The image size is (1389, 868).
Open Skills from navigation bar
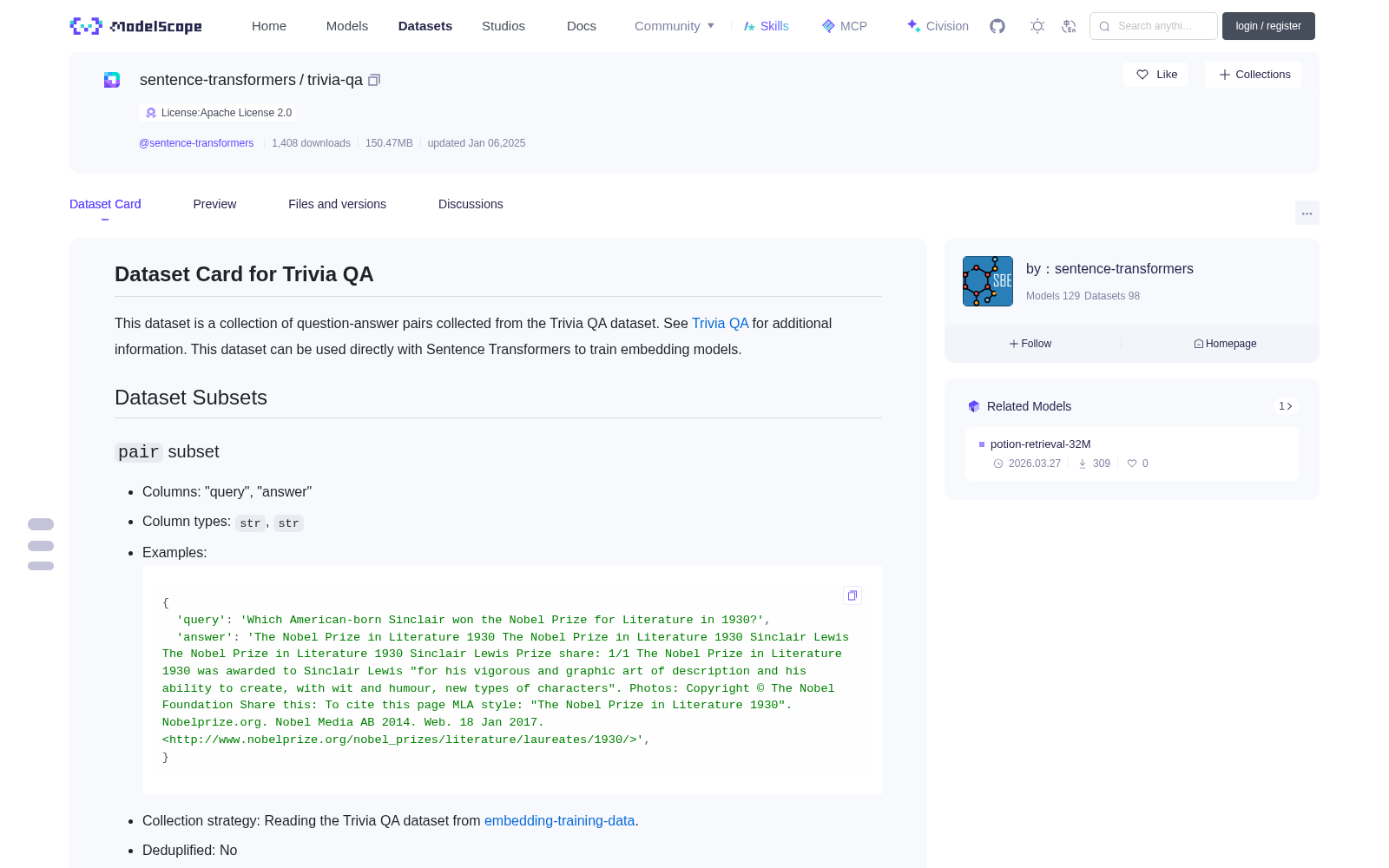[766, 26]
